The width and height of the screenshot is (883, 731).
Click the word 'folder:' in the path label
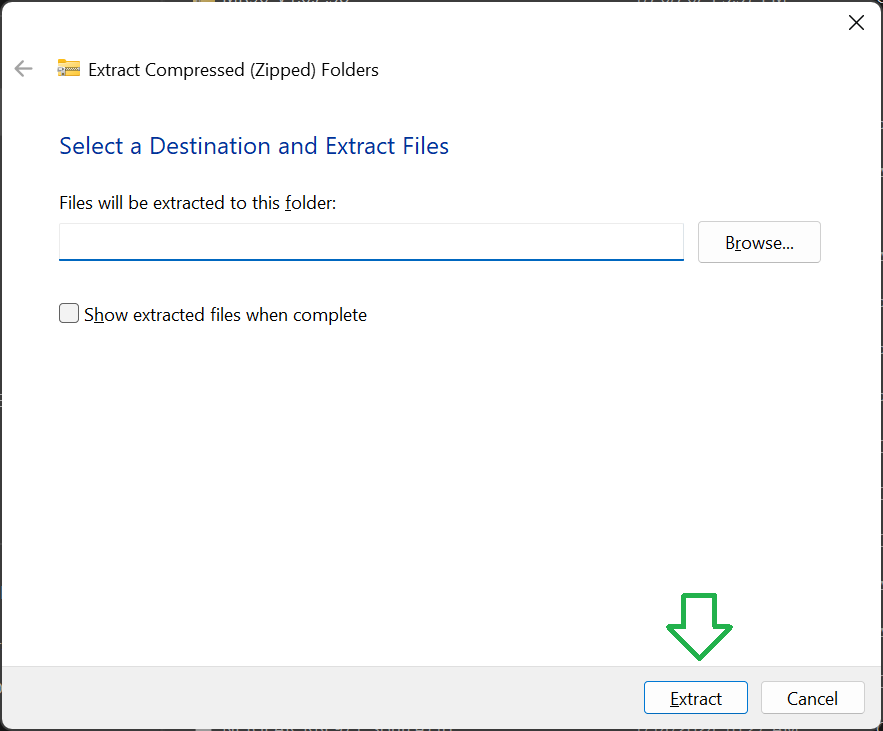(311, 203)
